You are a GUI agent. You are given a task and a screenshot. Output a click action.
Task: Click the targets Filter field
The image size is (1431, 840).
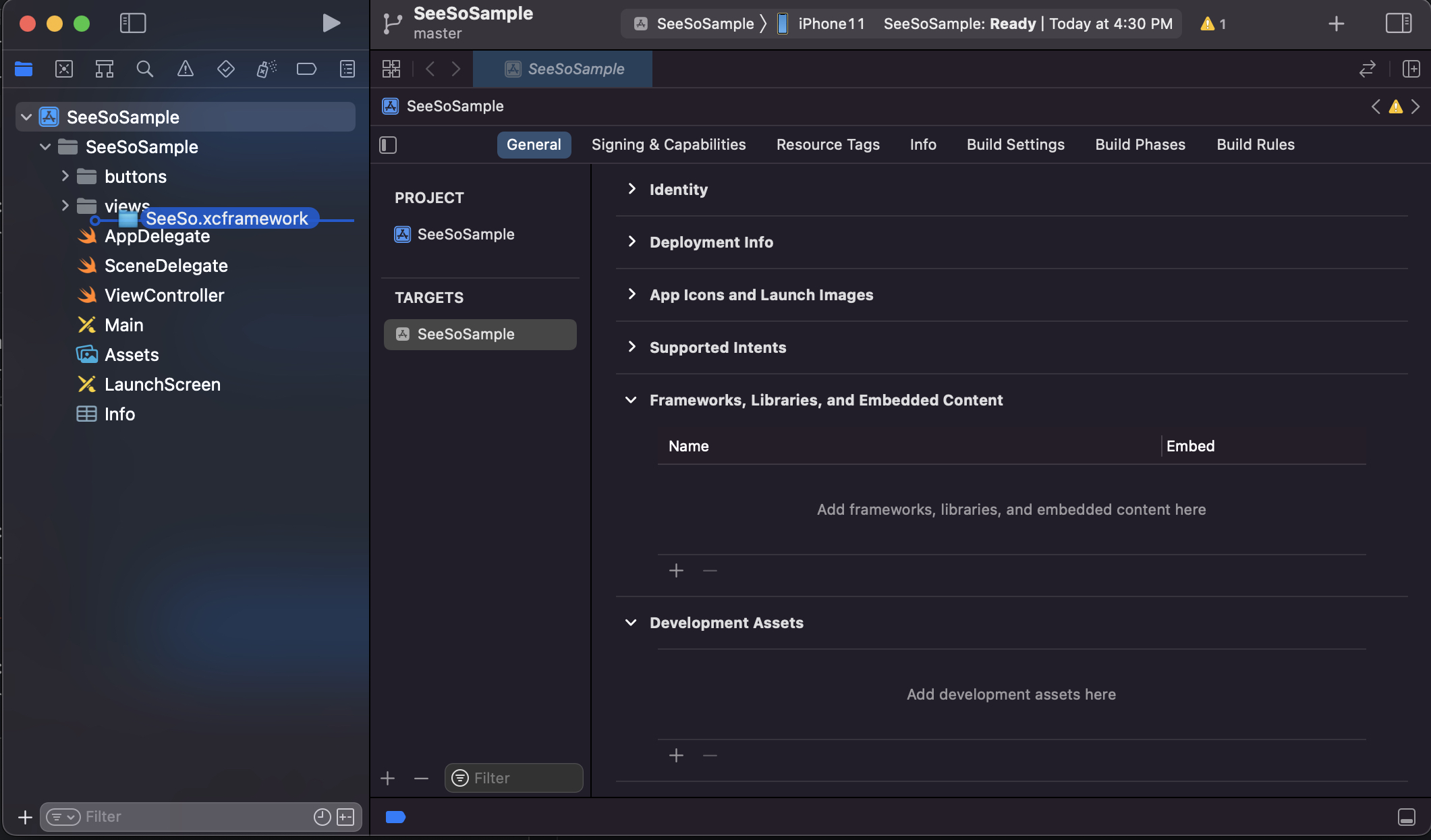point(514,778)
